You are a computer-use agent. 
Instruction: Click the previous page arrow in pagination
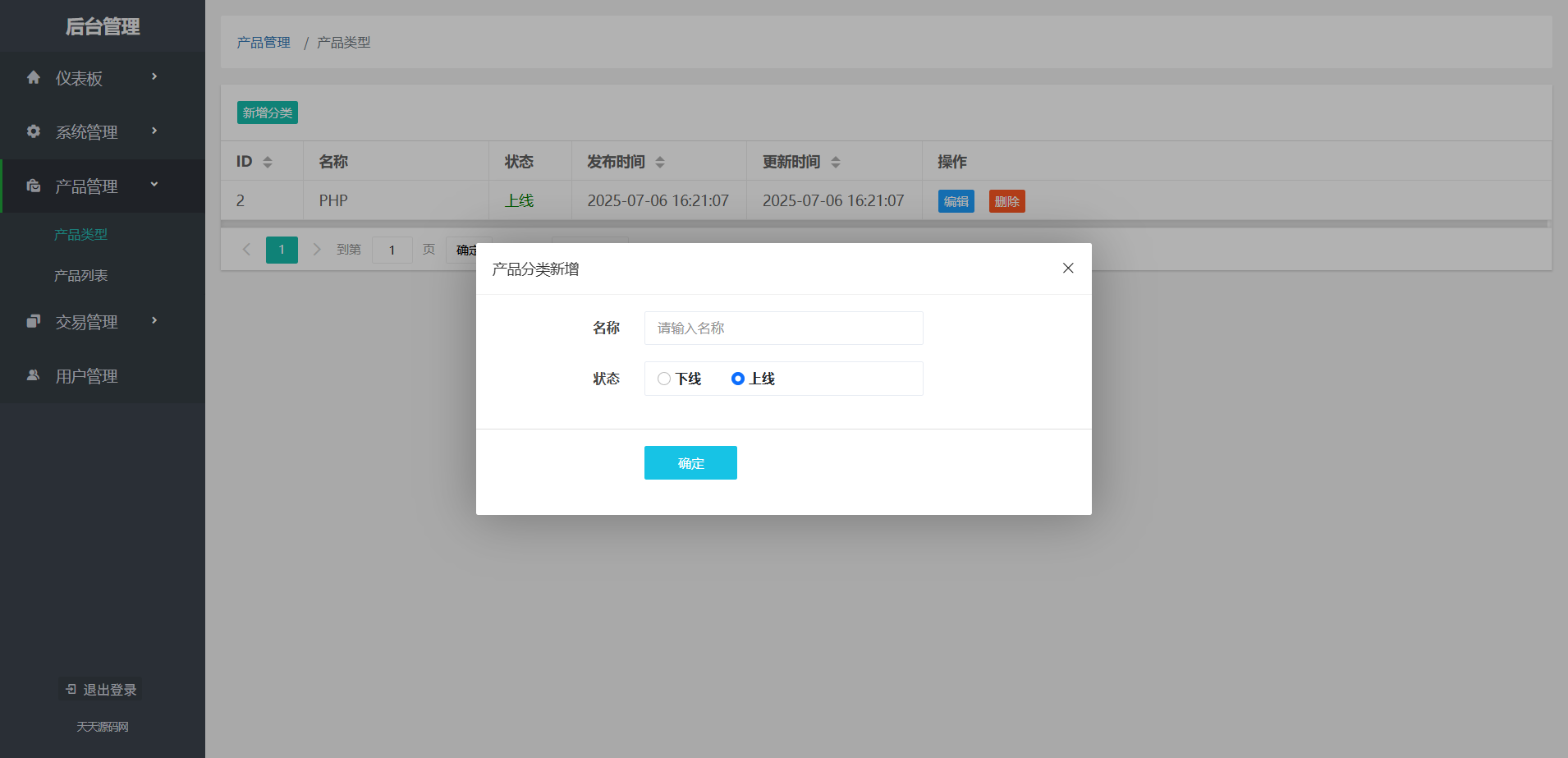tap(246, 249)
